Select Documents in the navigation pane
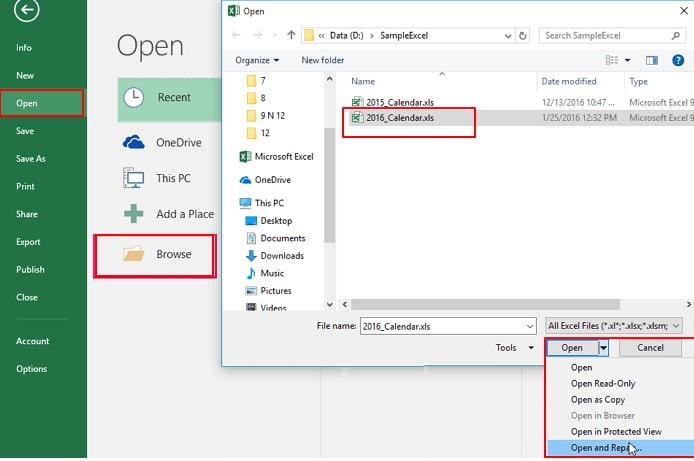This screenshot has height=461, width=694. click(275, 238)
